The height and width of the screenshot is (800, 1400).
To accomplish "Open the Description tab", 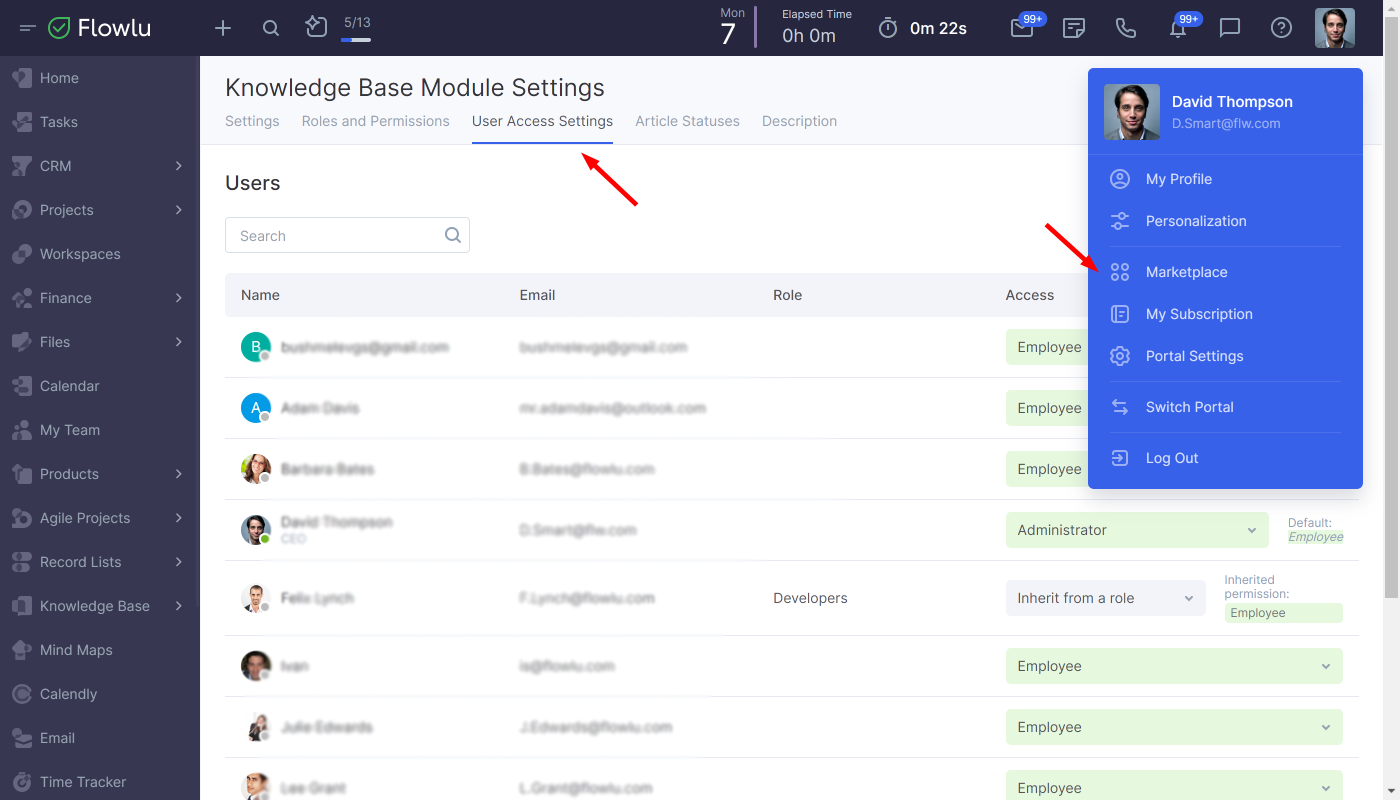I will coord(799,121).
